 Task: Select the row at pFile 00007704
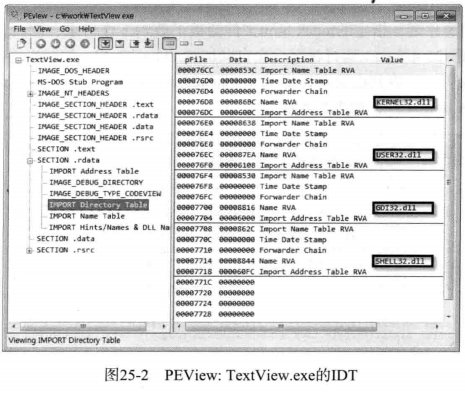tap(310, 218)
